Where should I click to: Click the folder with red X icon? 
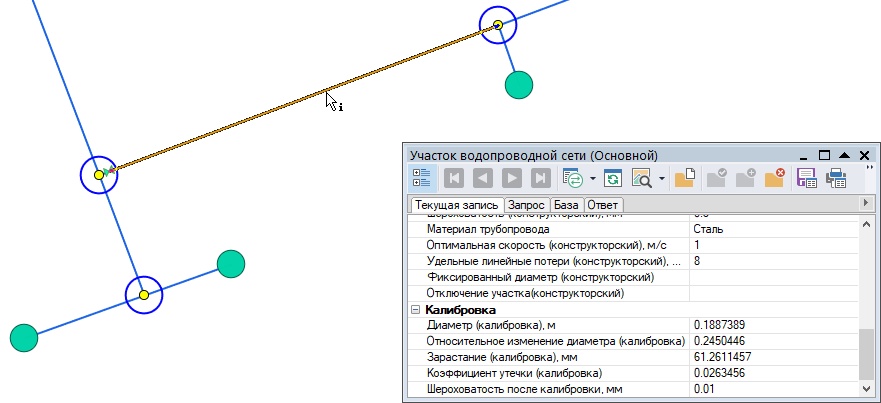(774, 179)
